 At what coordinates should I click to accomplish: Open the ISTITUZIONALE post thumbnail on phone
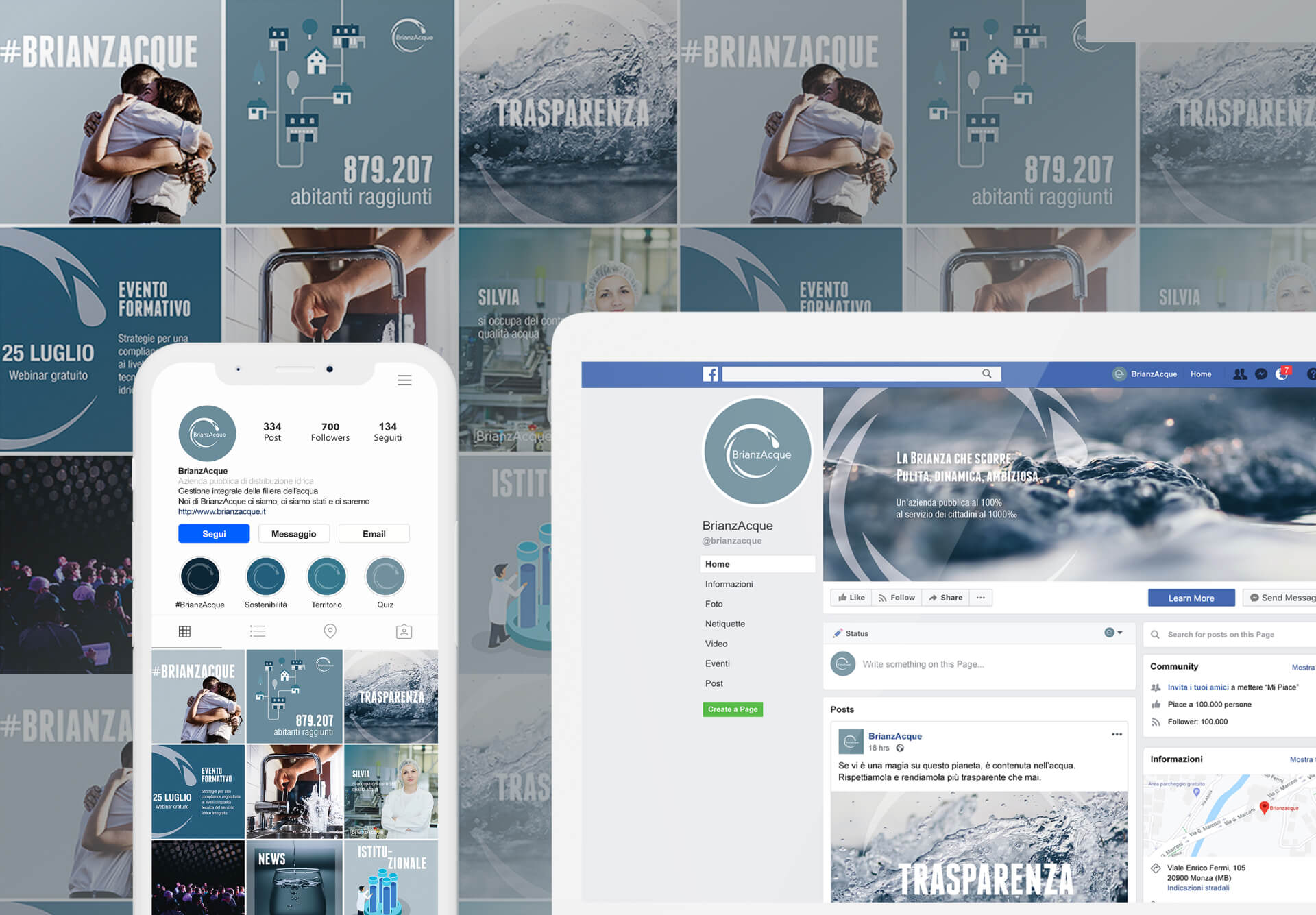coord(391,878)
